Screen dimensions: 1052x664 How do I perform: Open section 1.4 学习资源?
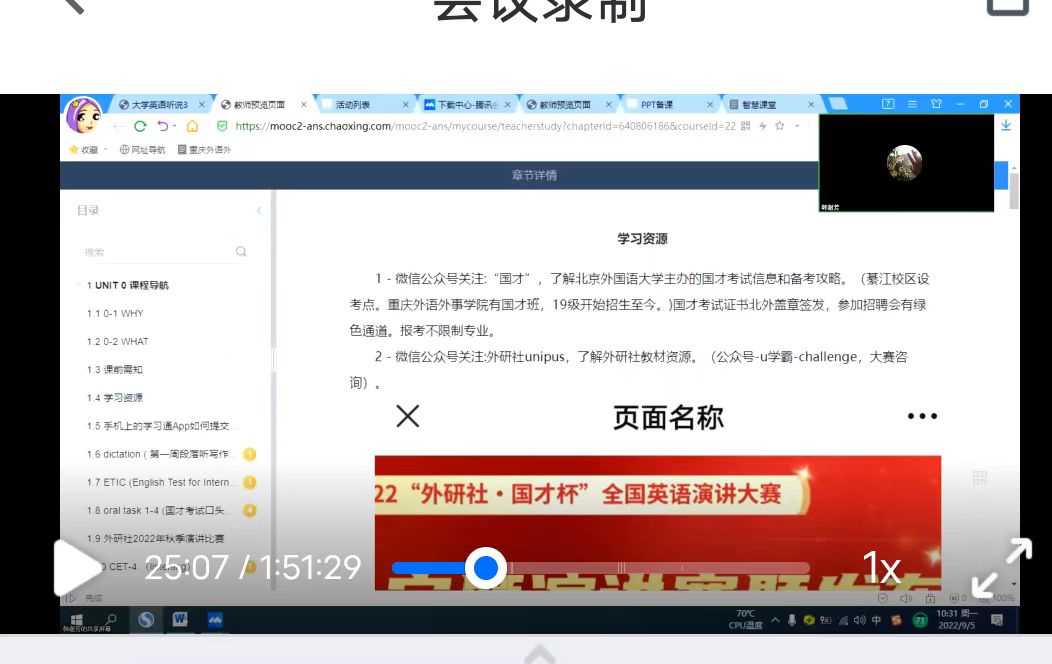pos(115,398)
